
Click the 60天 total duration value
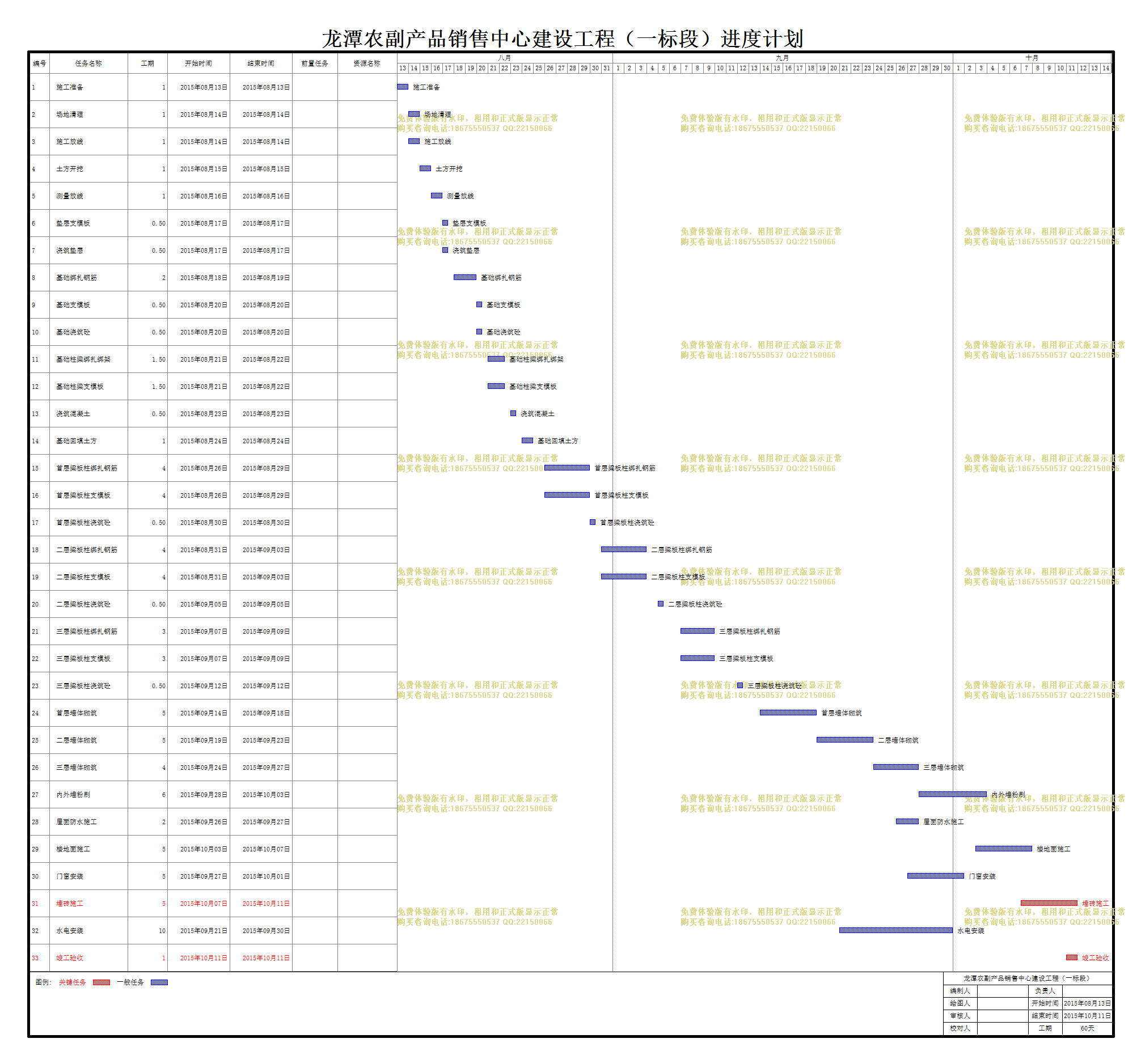[1087, 1028]
